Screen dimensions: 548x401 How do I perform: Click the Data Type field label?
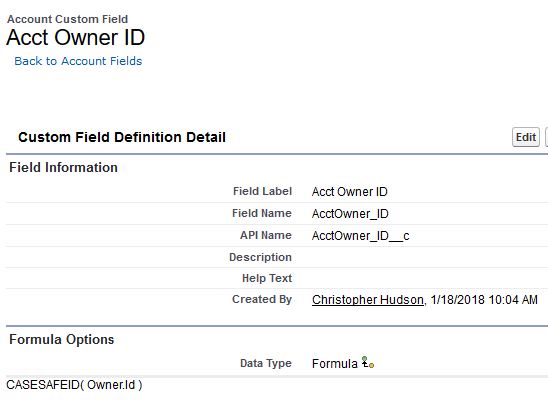266,363
